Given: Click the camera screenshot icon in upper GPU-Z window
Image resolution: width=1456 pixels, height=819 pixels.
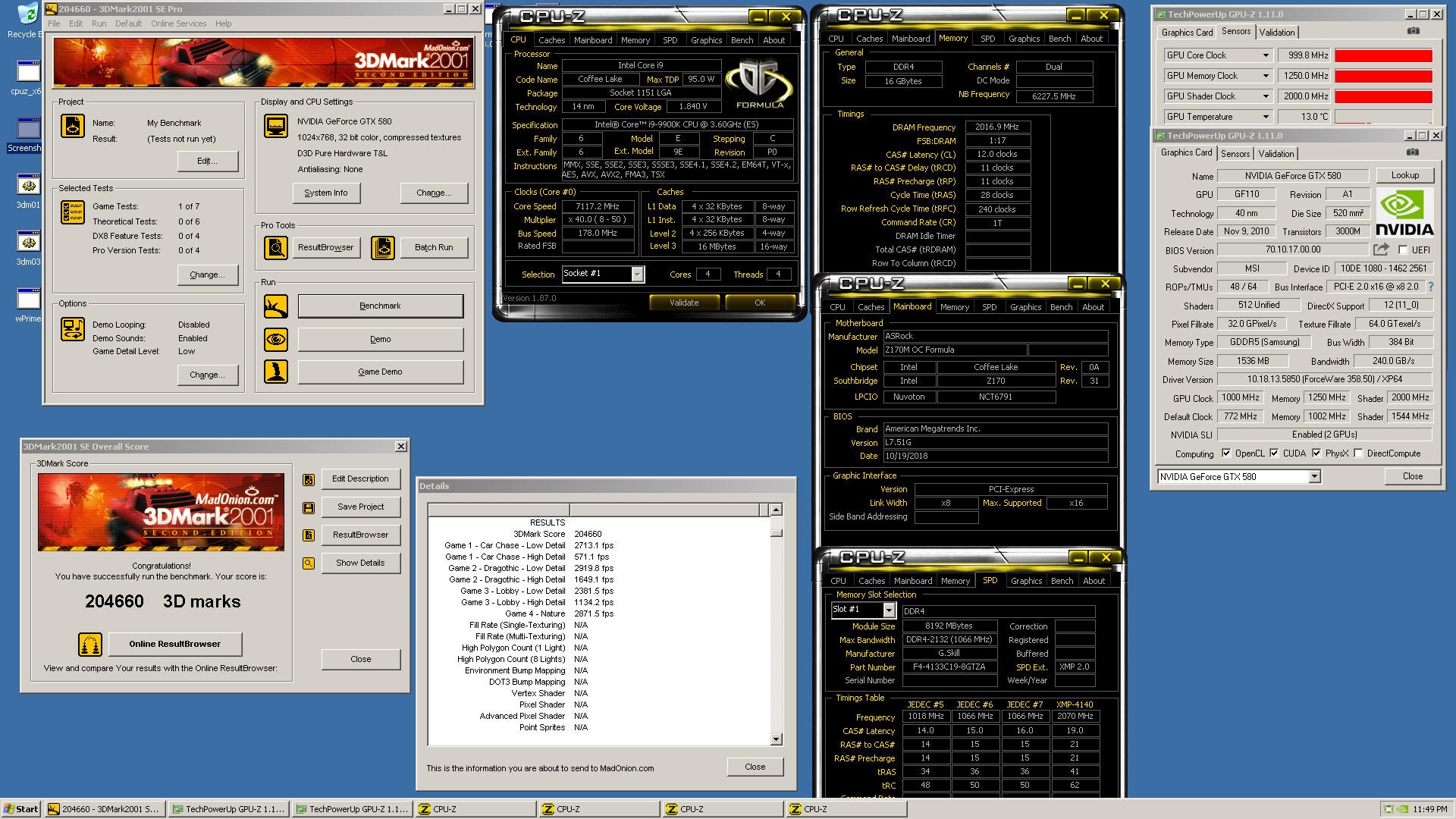Looking at the screenshot, I should click(1414, 31).
